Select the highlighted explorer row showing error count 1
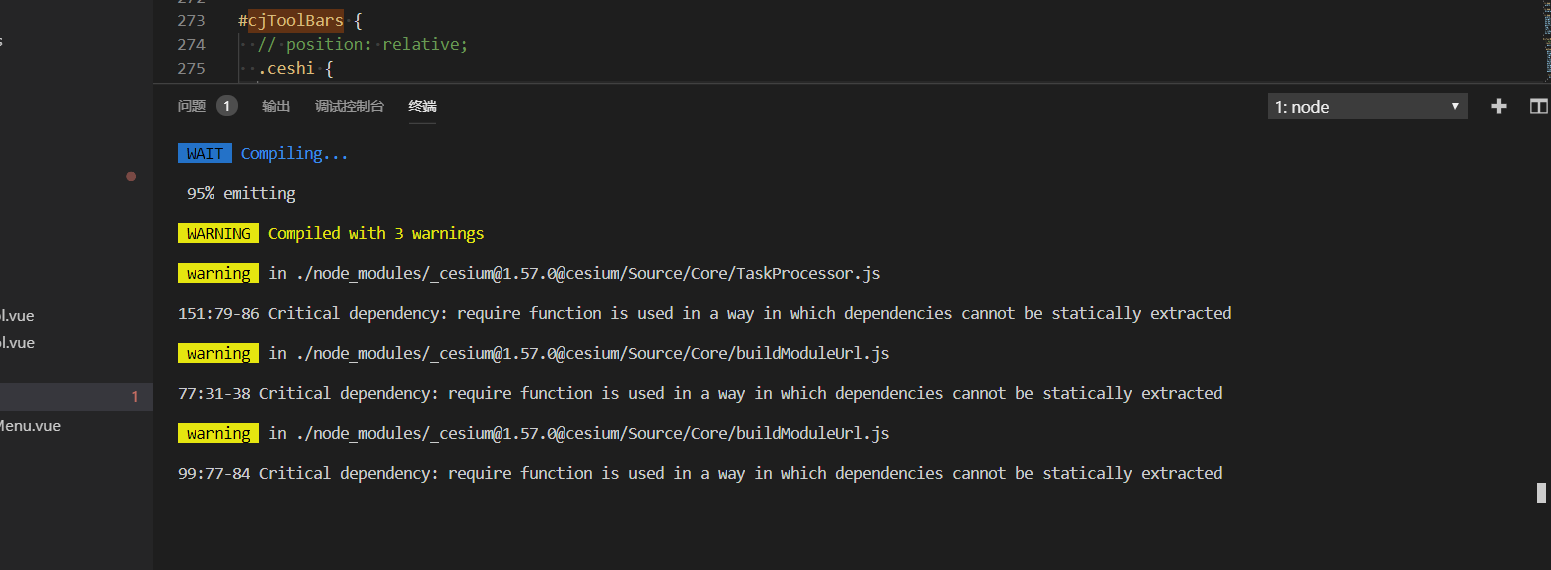Image resolution: width=1551 pixels, height=570 pixels. pyautogui.click(x=76, y=397)
